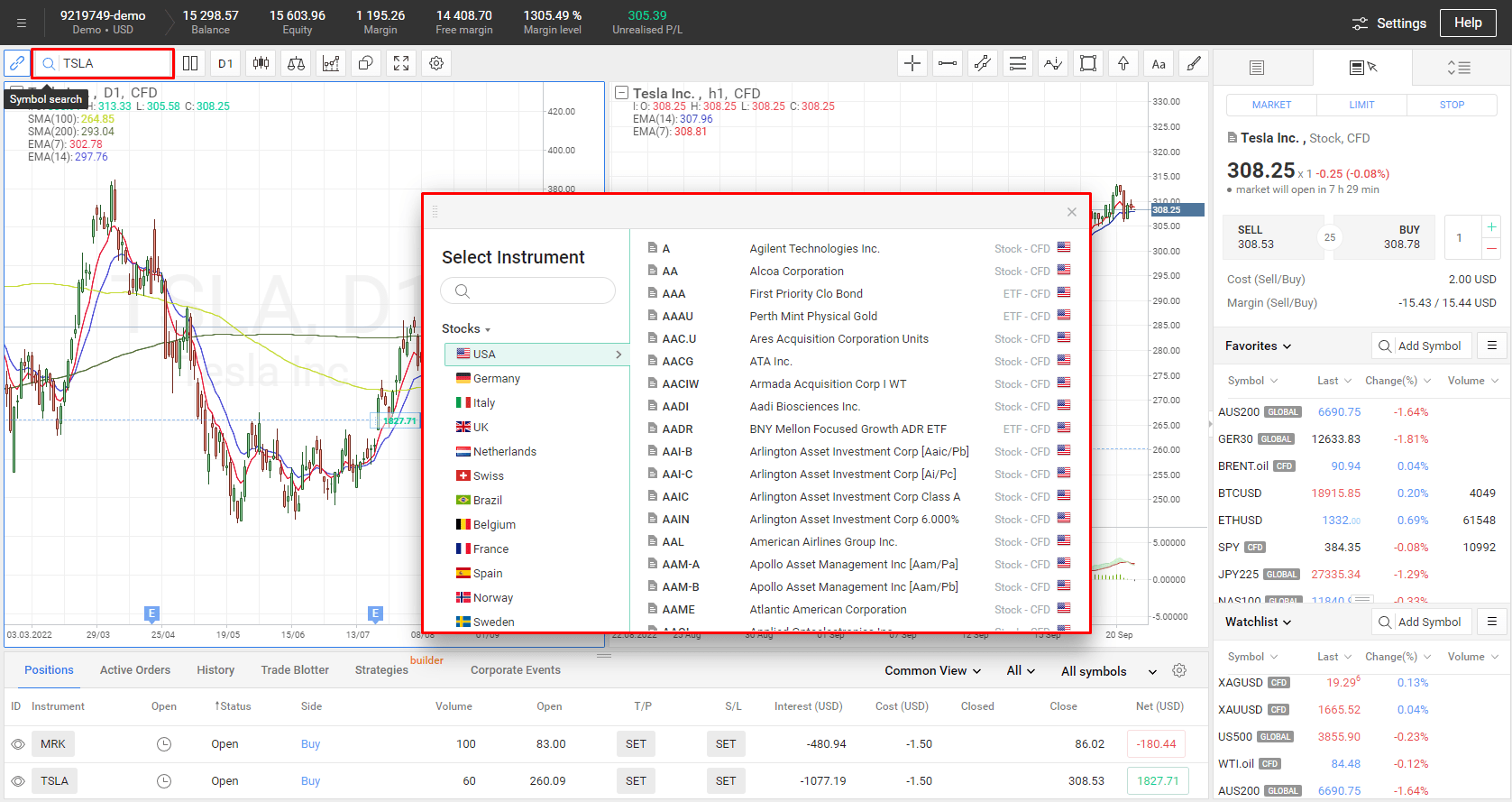
Task: Select the brush drawing tool
Action: (1194, 63)
